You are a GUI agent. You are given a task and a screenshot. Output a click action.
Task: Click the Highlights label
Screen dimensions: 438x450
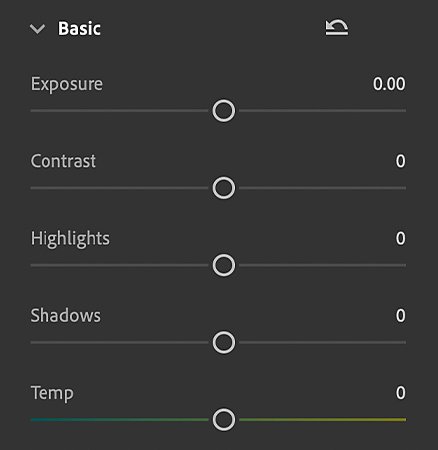point(70,239)
